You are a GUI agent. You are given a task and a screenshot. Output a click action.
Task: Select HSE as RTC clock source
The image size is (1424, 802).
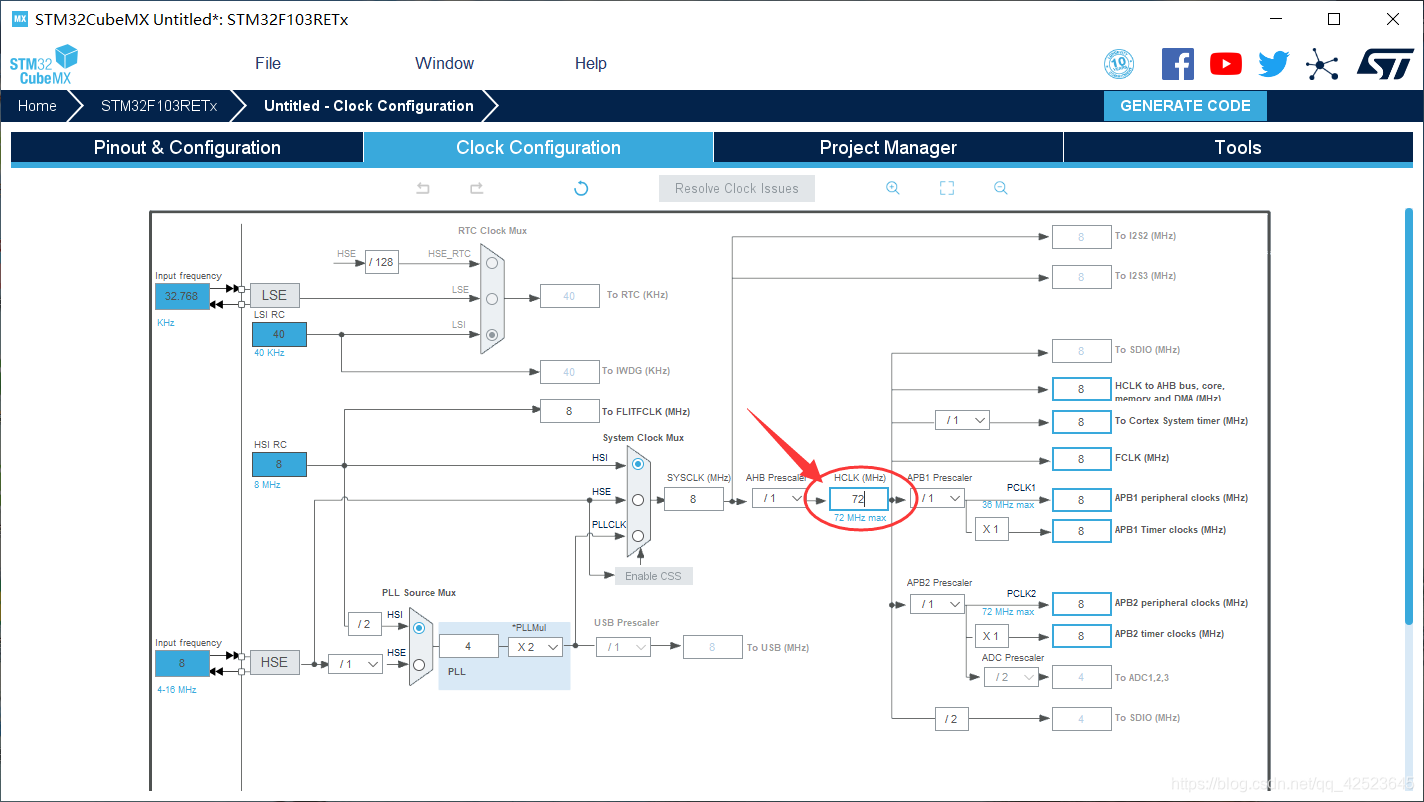(492, 262)
